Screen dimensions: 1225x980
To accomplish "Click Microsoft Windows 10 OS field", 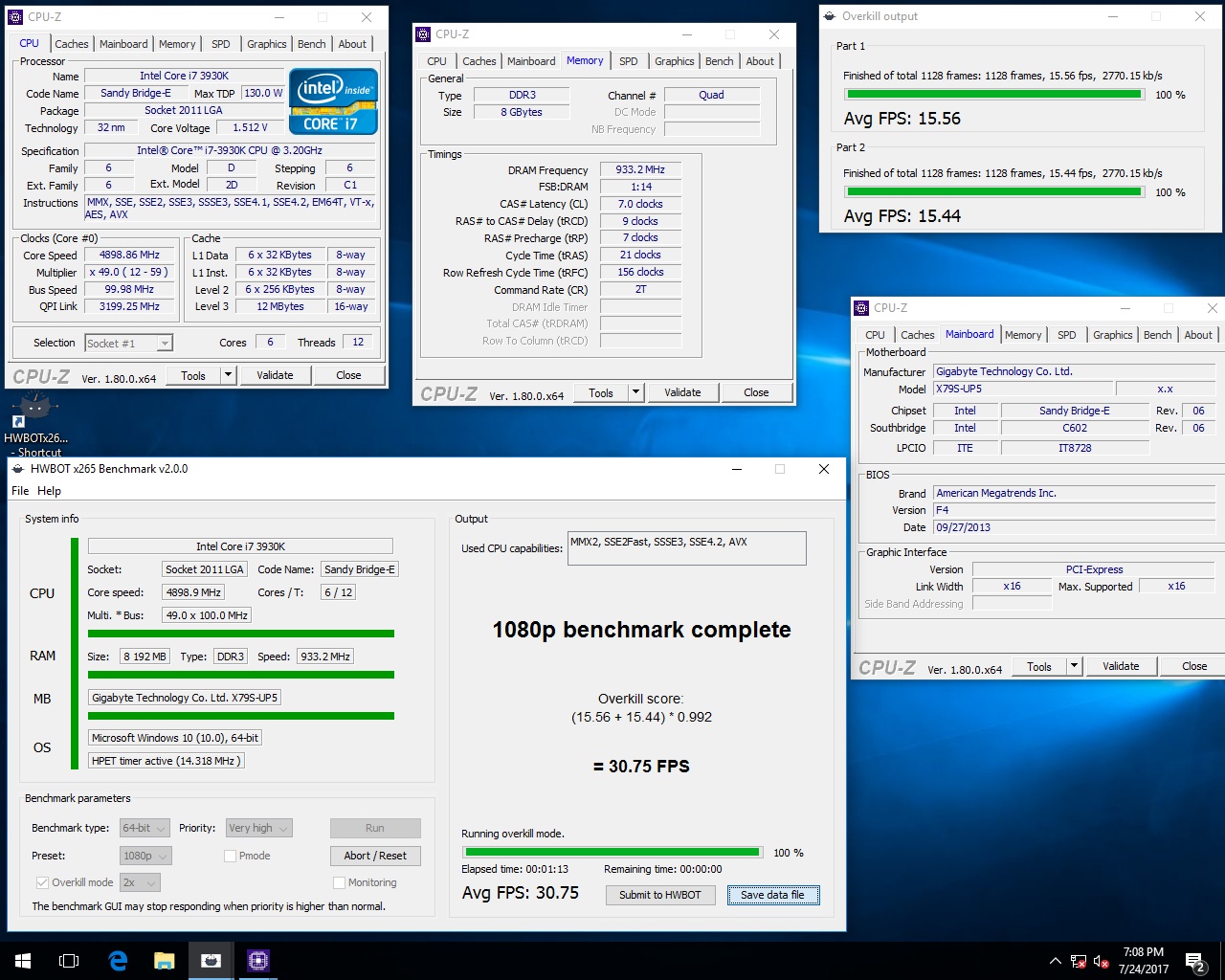I will [175, 738].
